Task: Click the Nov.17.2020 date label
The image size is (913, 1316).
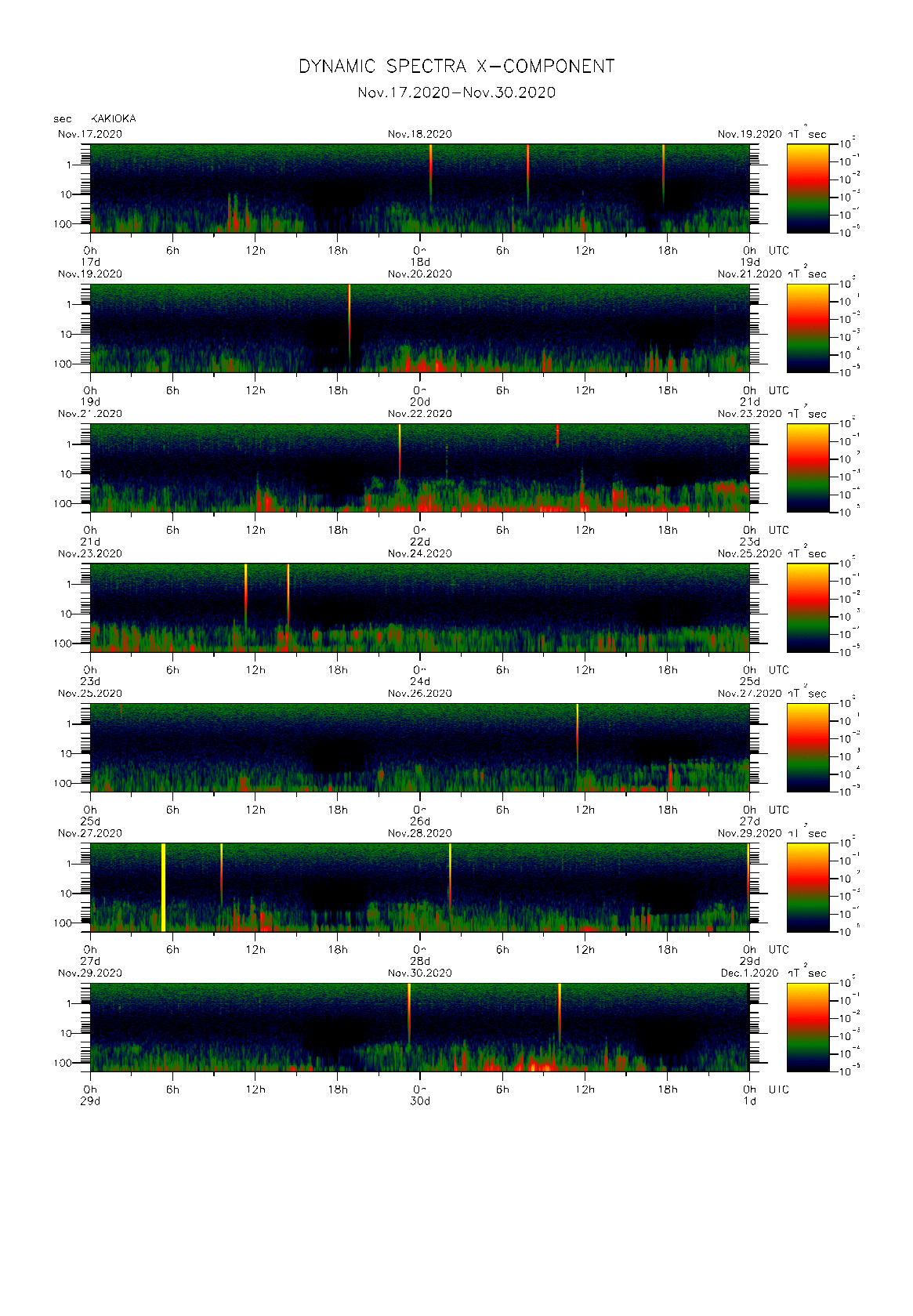Action: pos(90,134)
